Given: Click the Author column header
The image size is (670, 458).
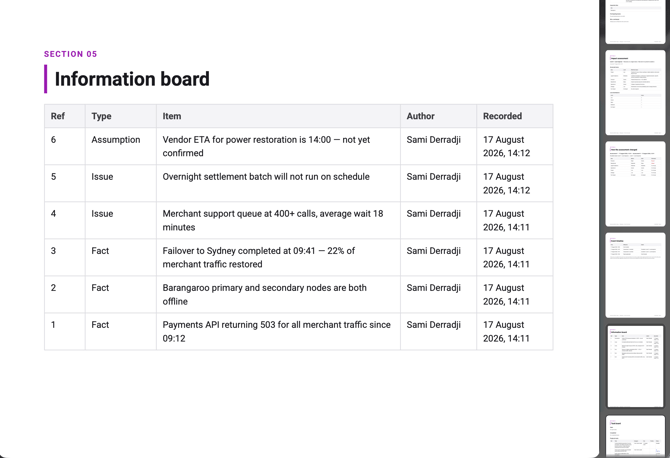Looking at the screenshot, I should (420, 116).
